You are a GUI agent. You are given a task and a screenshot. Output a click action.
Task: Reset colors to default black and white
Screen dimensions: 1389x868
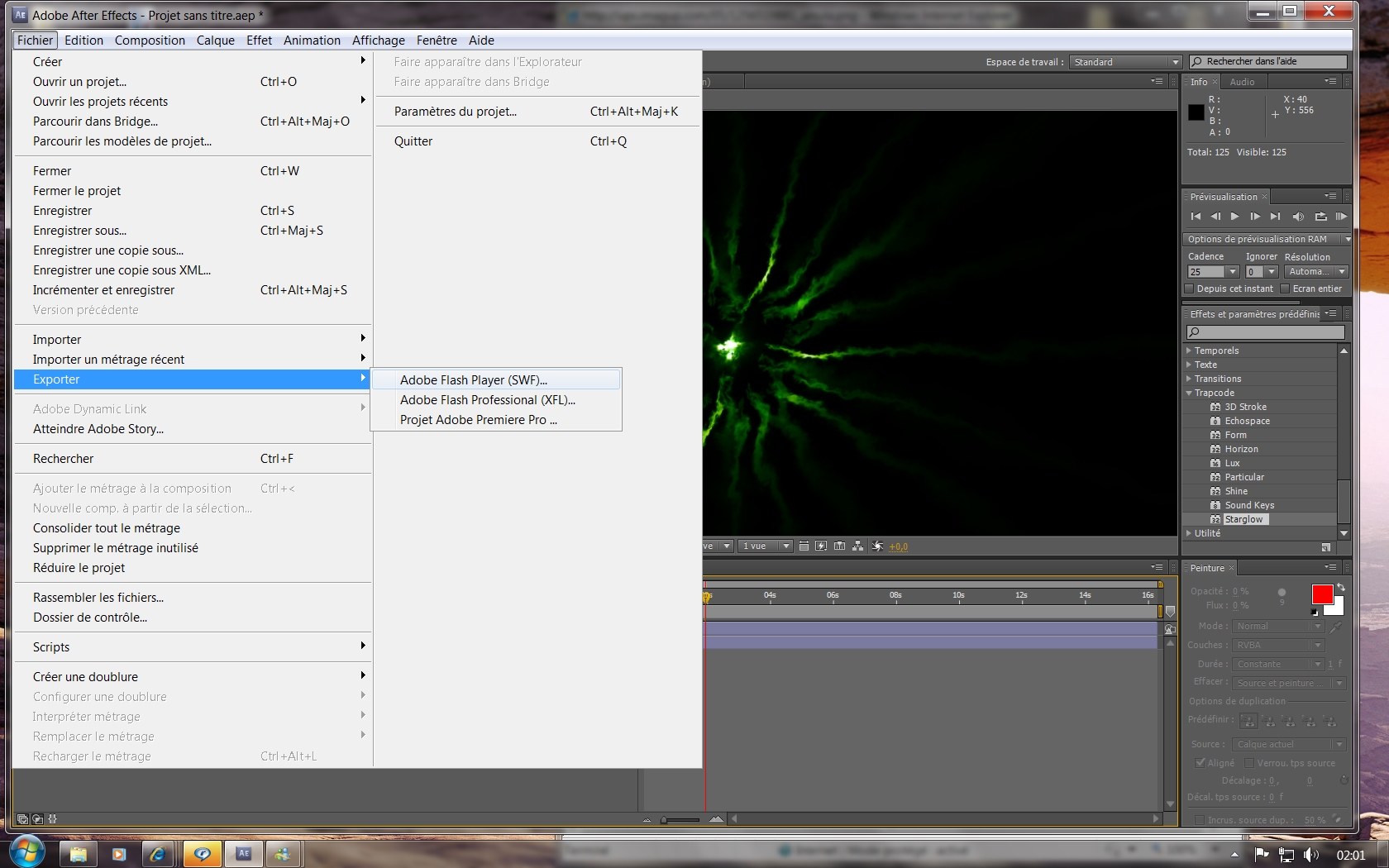pos(1315,613)
